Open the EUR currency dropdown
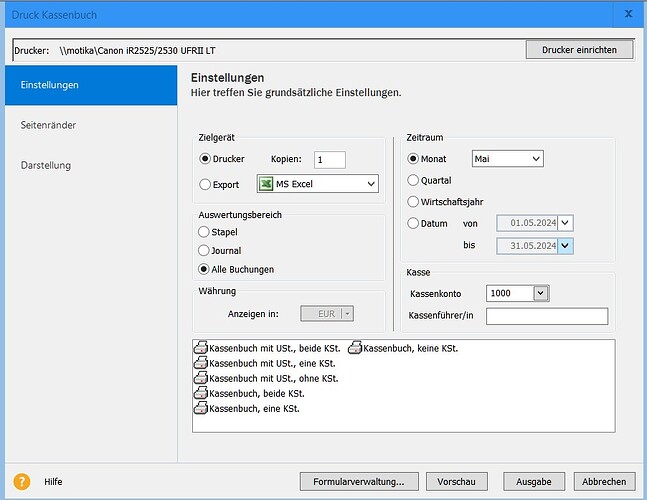Viewport: 647px width, 500px height. 347,314
